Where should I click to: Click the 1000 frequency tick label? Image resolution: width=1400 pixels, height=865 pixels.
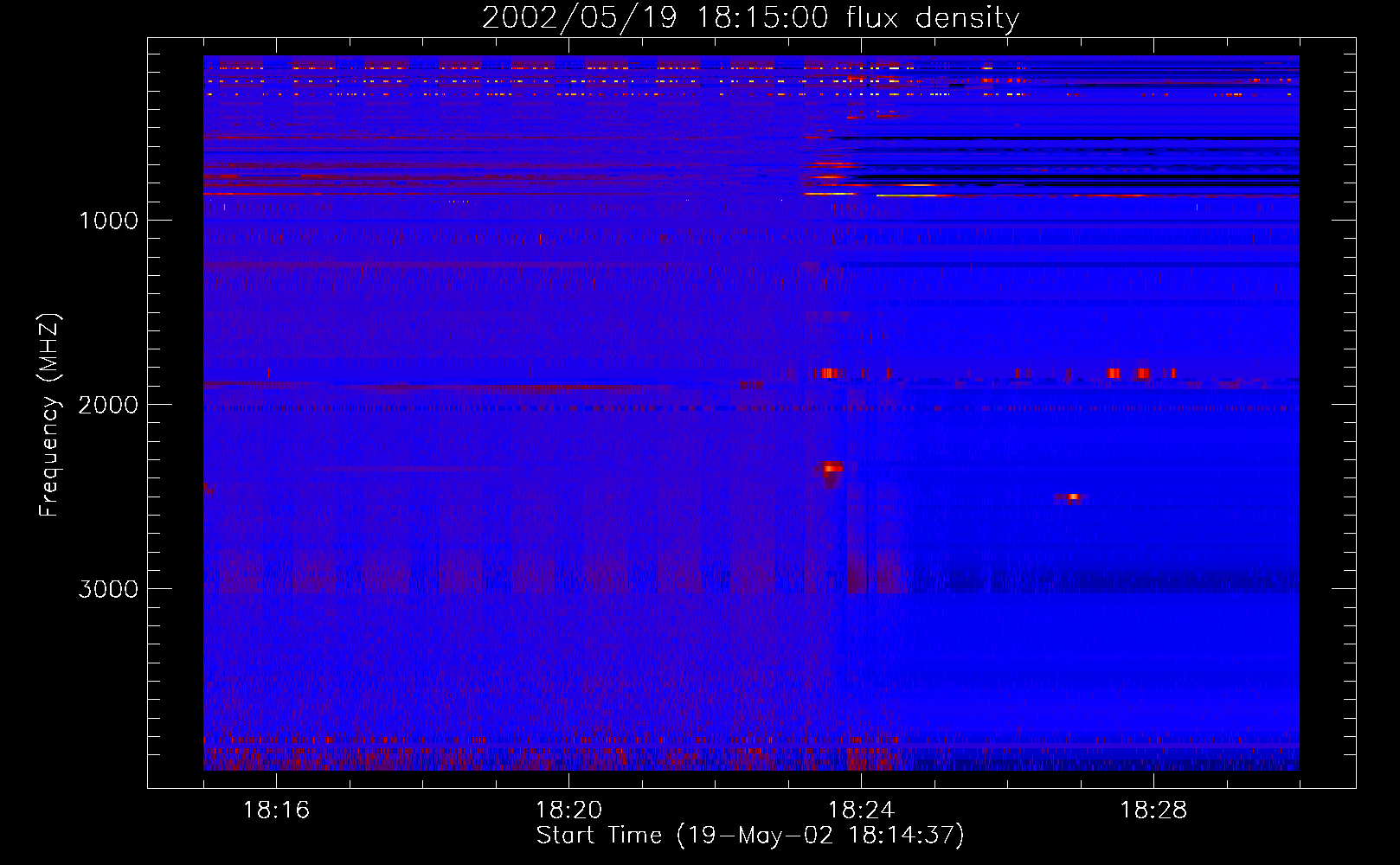tap(108, 221)
